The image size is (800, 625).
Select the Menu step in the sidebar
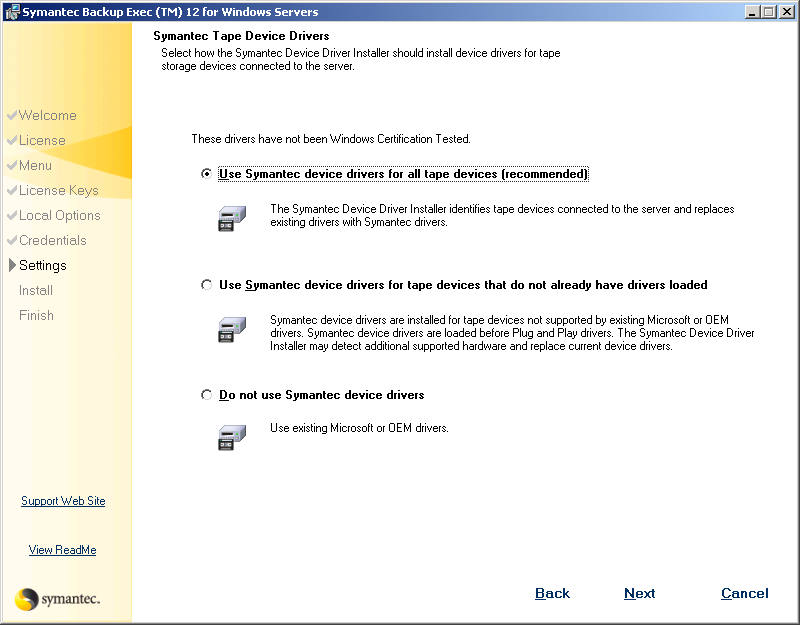(35, 165)
